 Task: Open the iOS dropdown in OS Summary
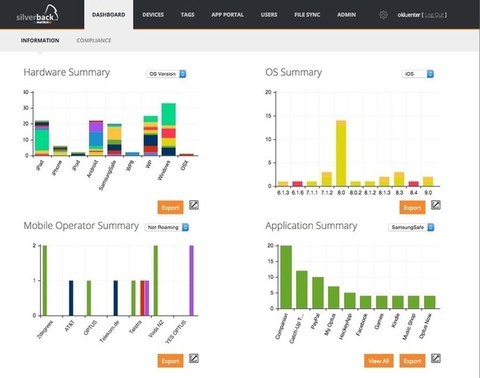(x=418, y=74)
